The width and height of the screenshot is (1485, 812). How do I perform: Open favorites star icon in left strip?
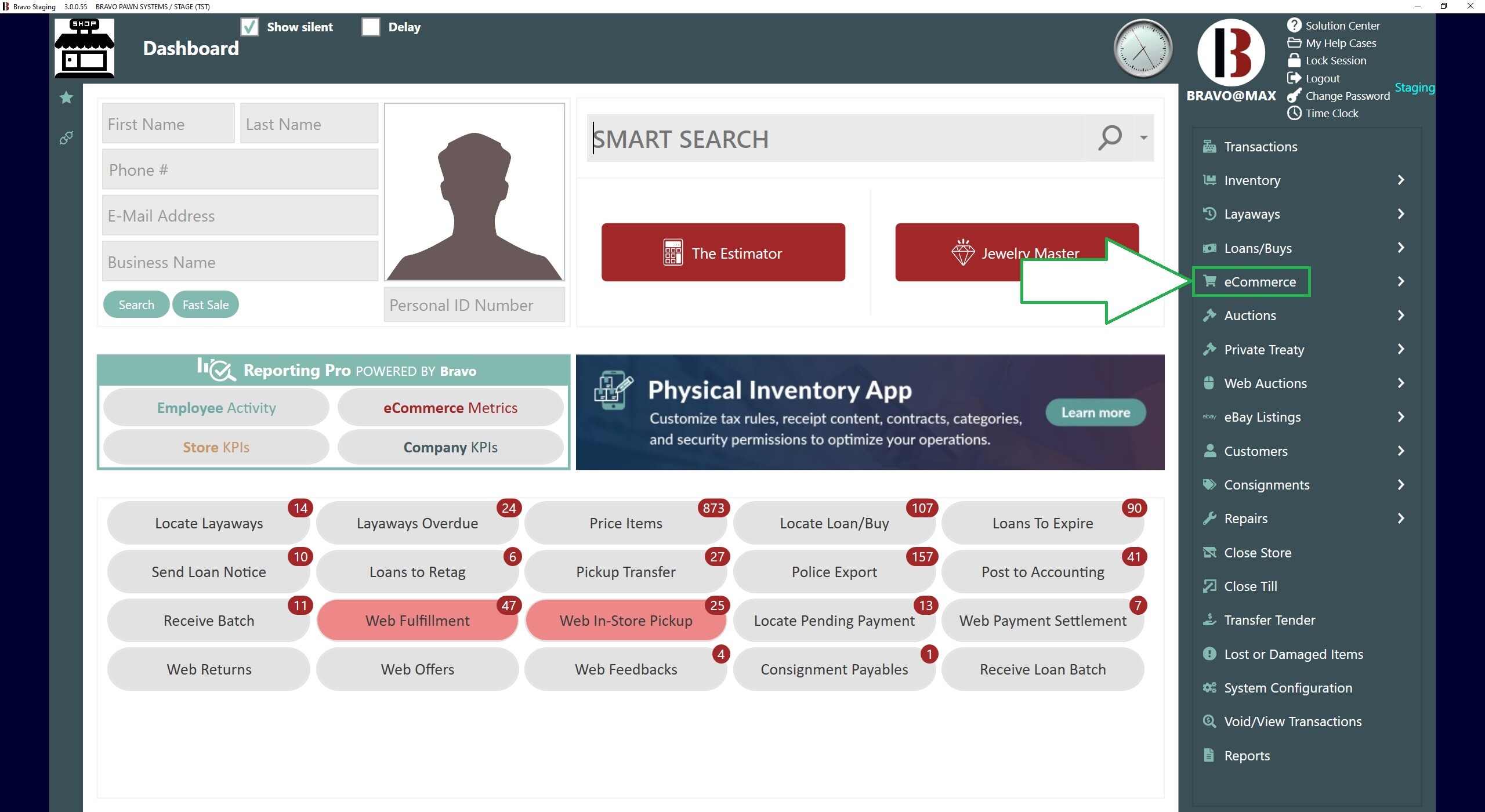click(66, 97)
